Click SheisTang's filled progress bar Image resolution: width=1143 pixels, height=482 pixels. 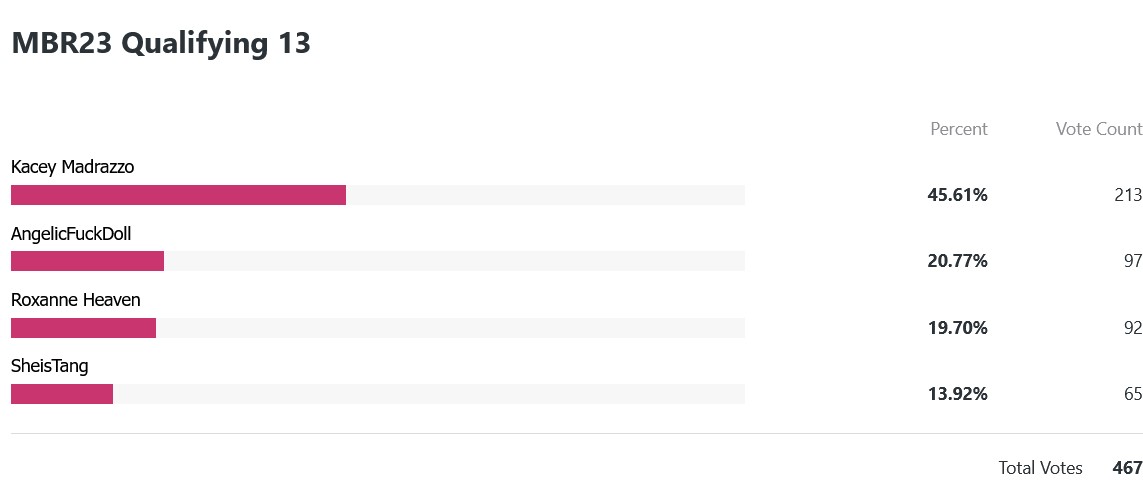[x=62, y=394]
